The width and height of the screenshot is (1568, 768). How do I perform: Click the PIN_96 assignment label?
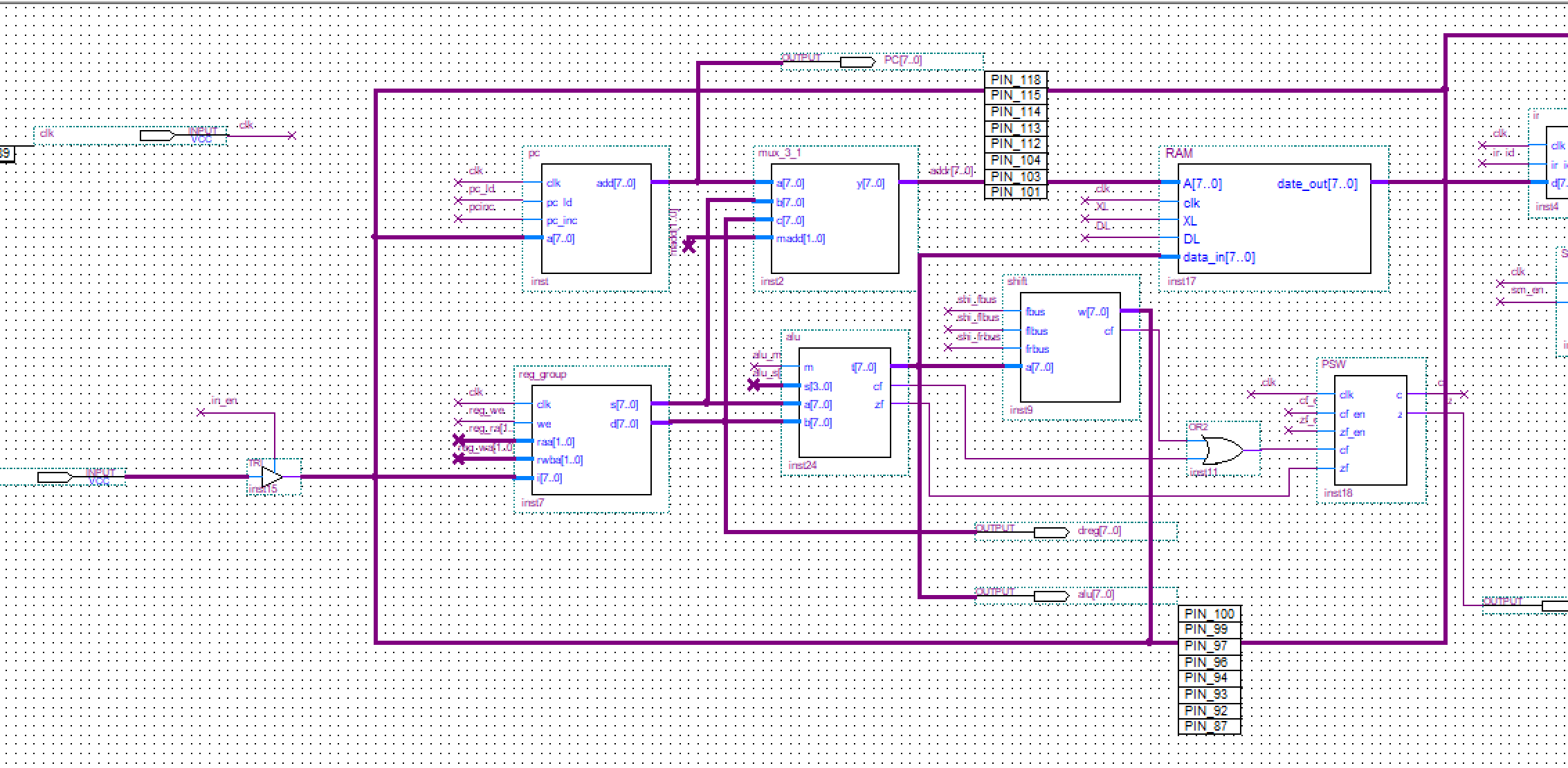tap(1209, 662)
